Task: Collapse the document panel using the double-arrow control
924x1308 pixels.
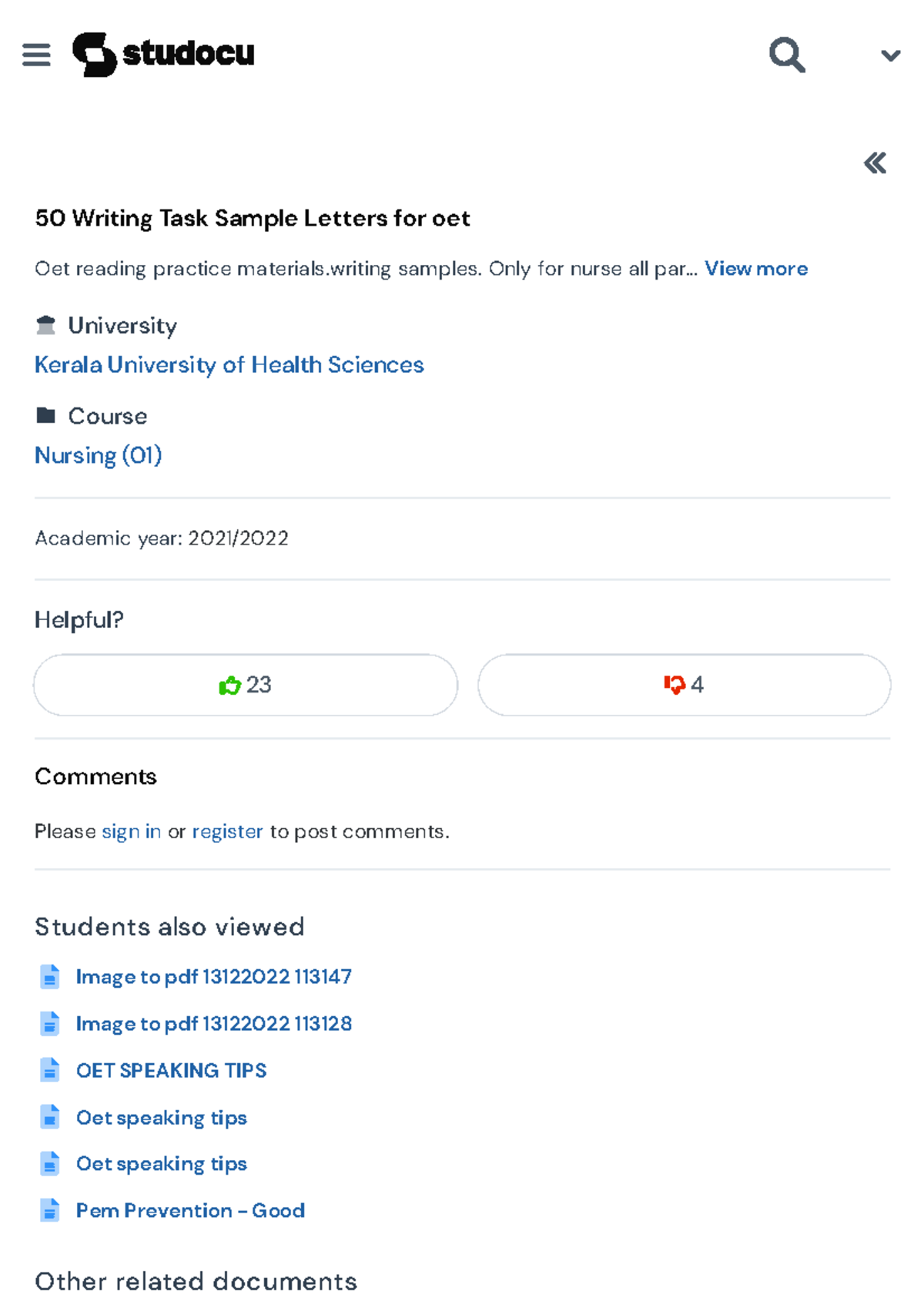Action: (874, 163)
